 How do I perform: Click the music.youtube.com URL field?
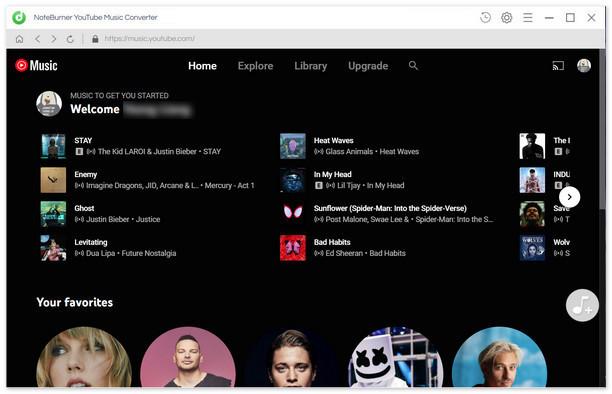149,39
